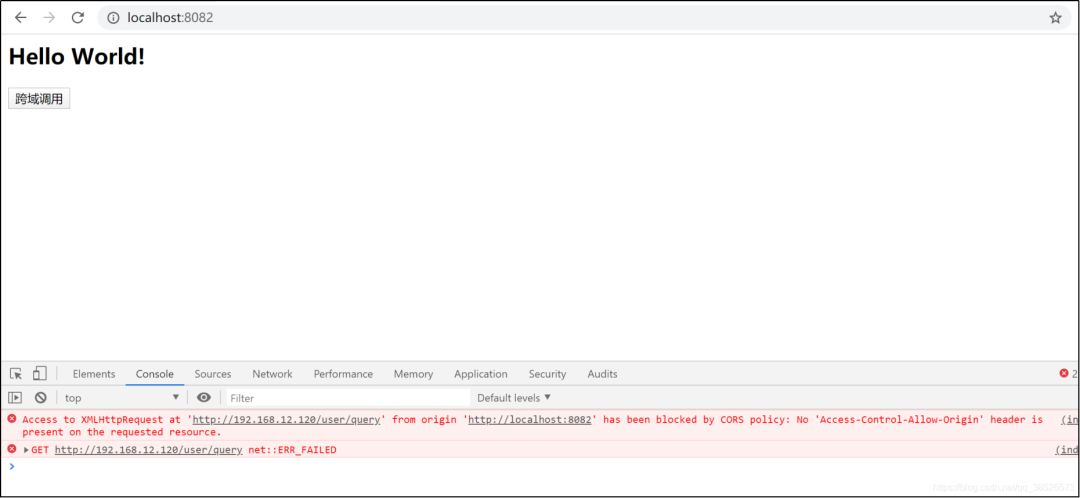This screenshot has height=498, width=1080.
Task: Open the Security tab
Action: coord(548,374)
